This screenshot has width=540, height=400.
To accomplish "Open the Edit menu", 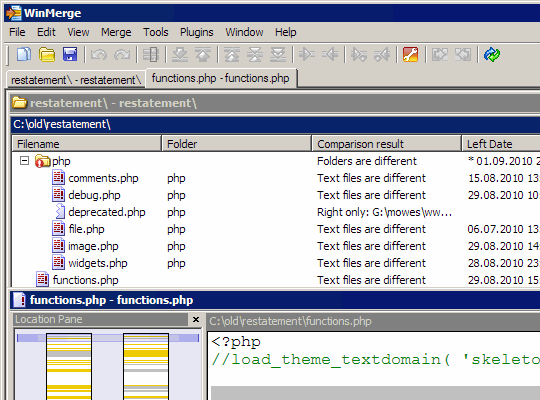I will pyautogui.click(x=46, y=32).
